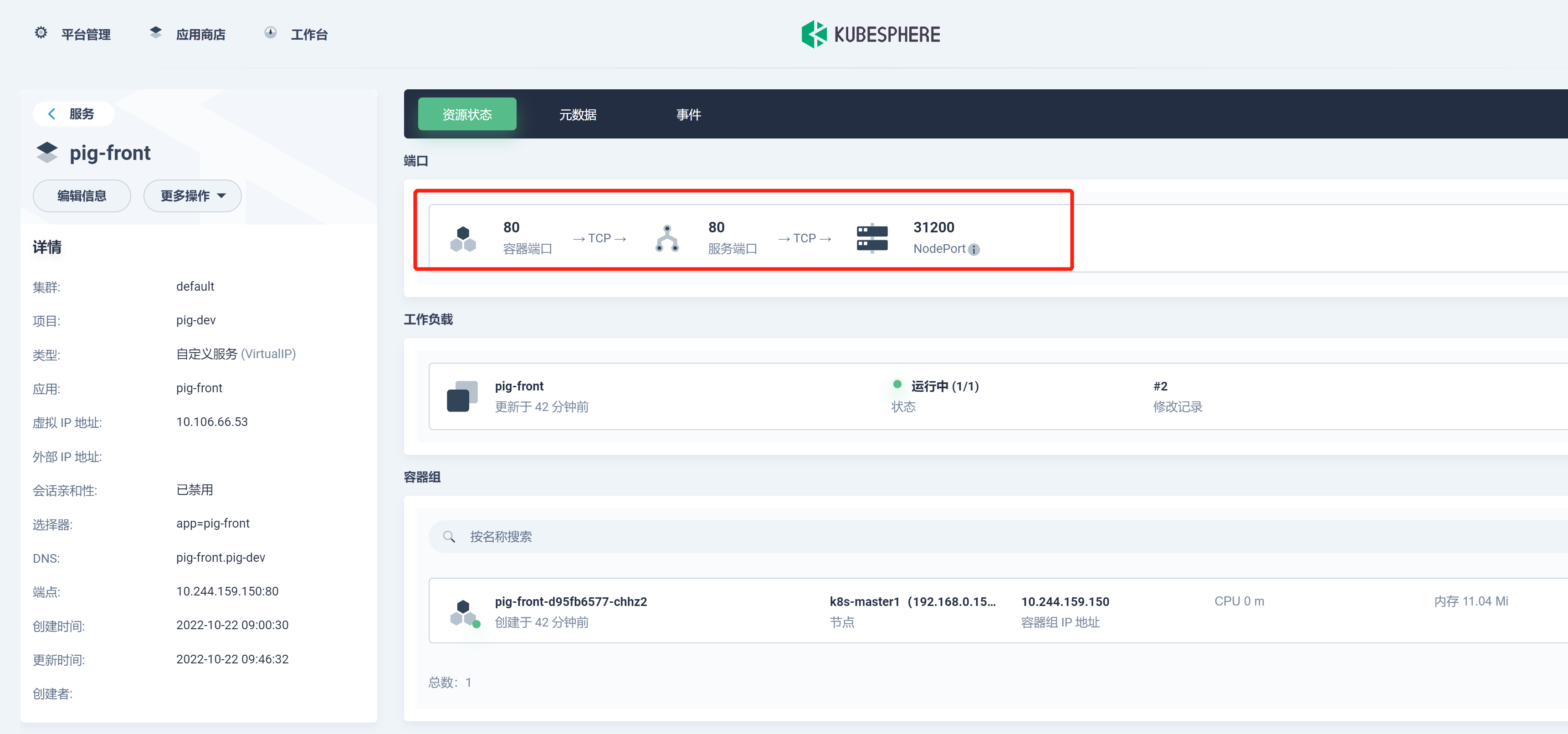1568x734 pixels.
Task: Click the search magnifier icon
Action: click(x=449, y=537)
